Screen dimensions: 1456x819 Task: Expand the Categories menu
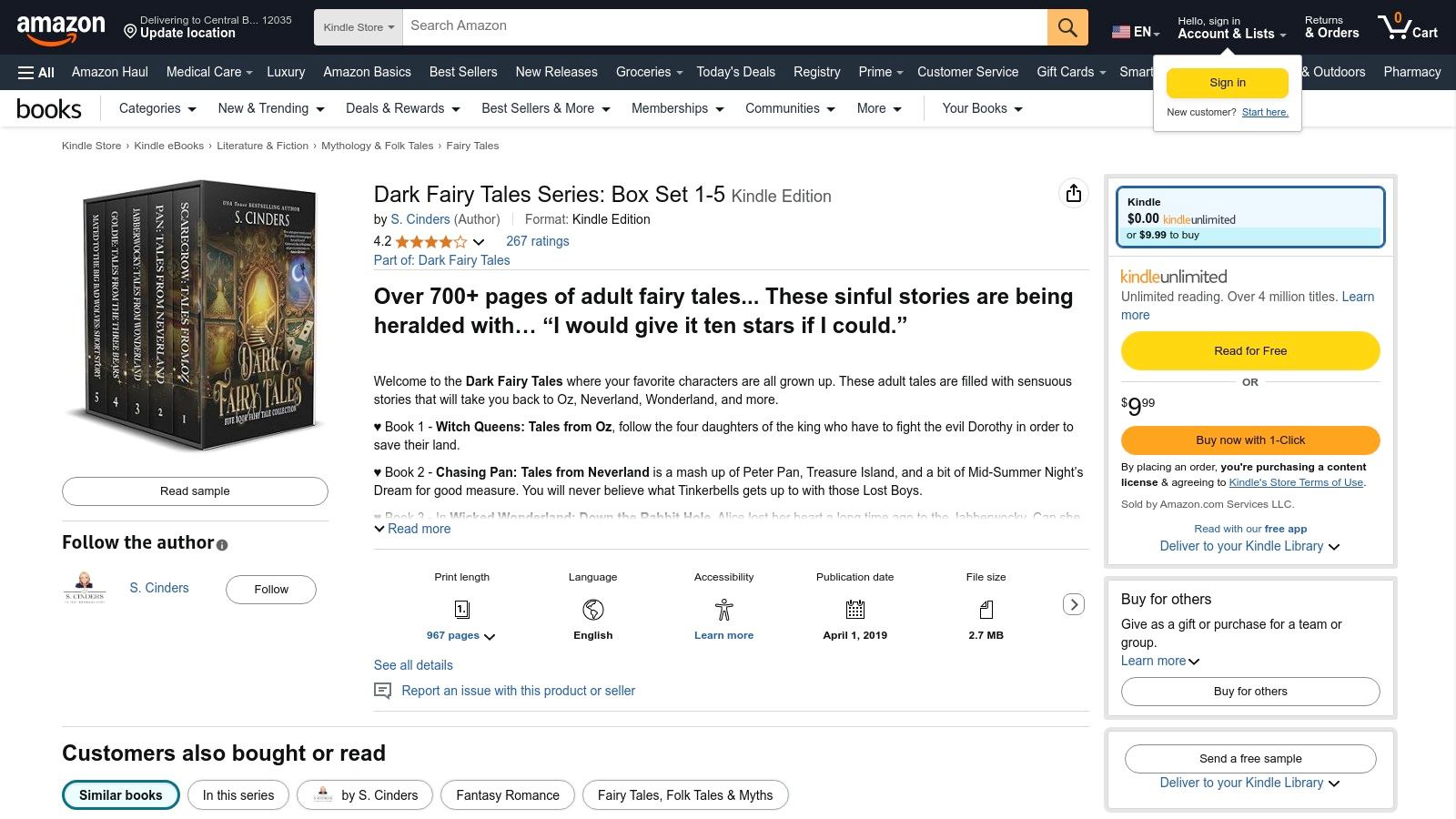[x=157, y=108]
